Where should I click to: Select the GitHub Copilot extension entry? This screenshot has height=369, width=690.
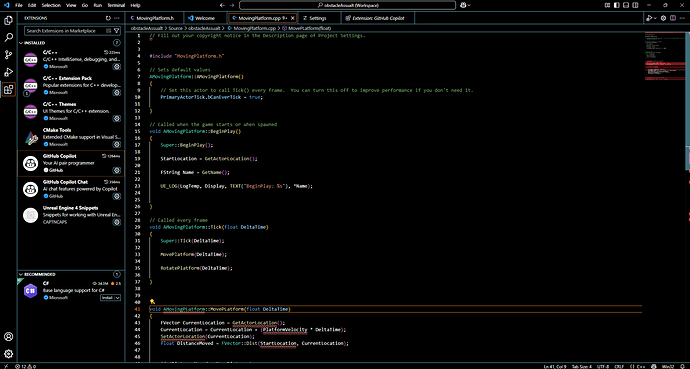point(71,163)
